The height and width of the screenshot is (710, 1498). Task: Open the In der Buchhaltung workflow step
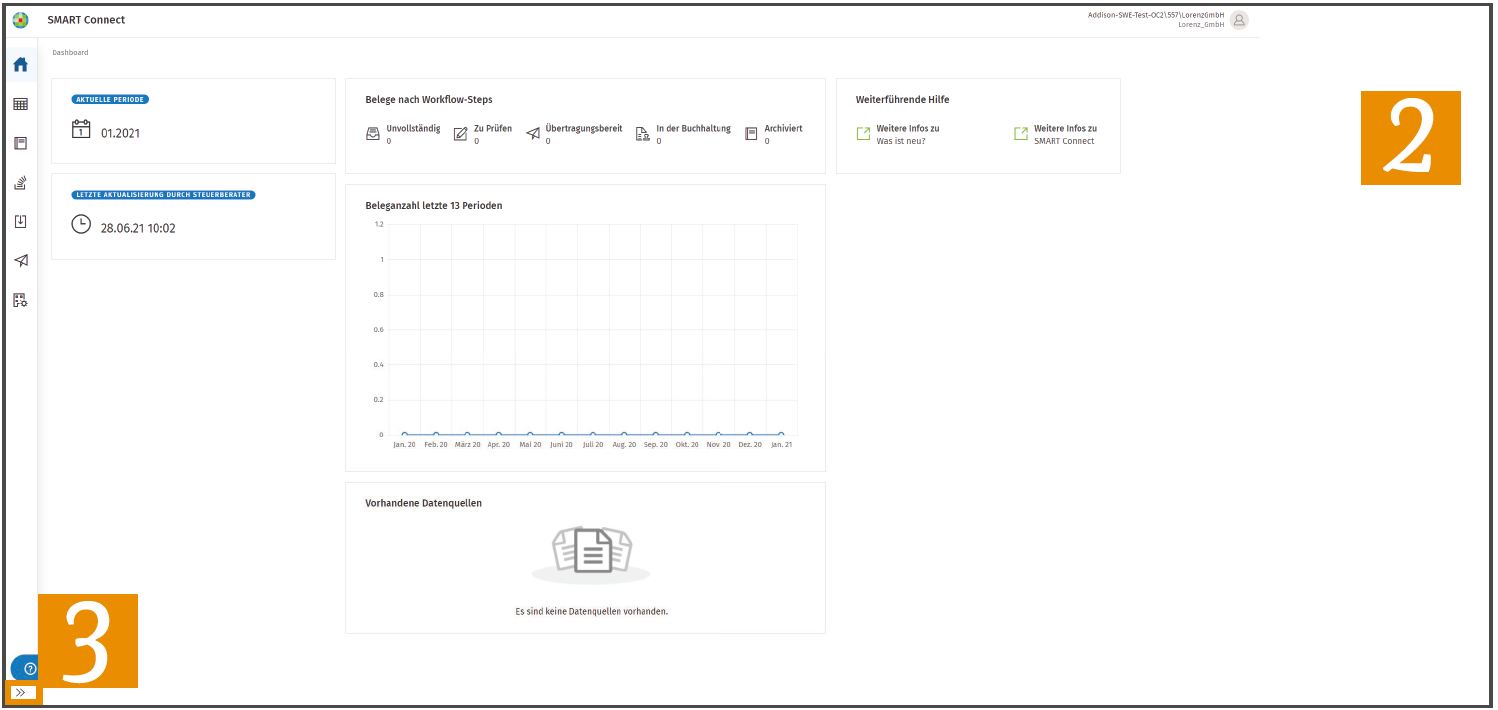[x=683, y=134]
